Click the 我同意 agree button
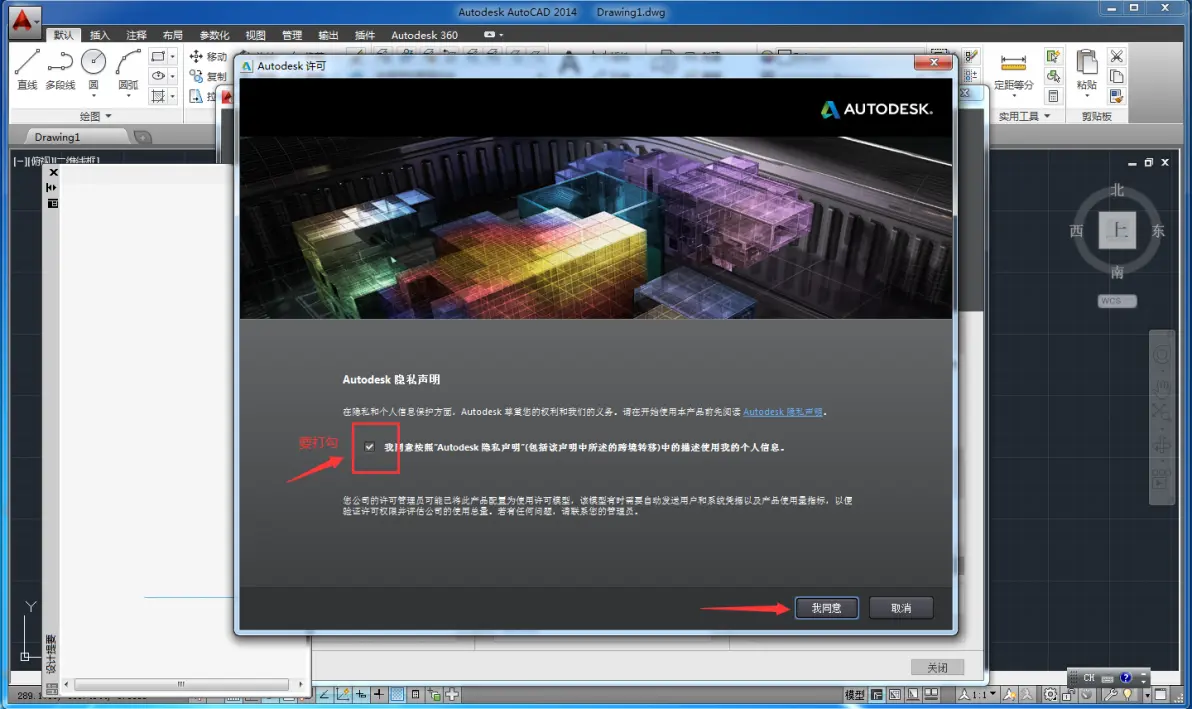1192x709 pixels. pos(826,608)
